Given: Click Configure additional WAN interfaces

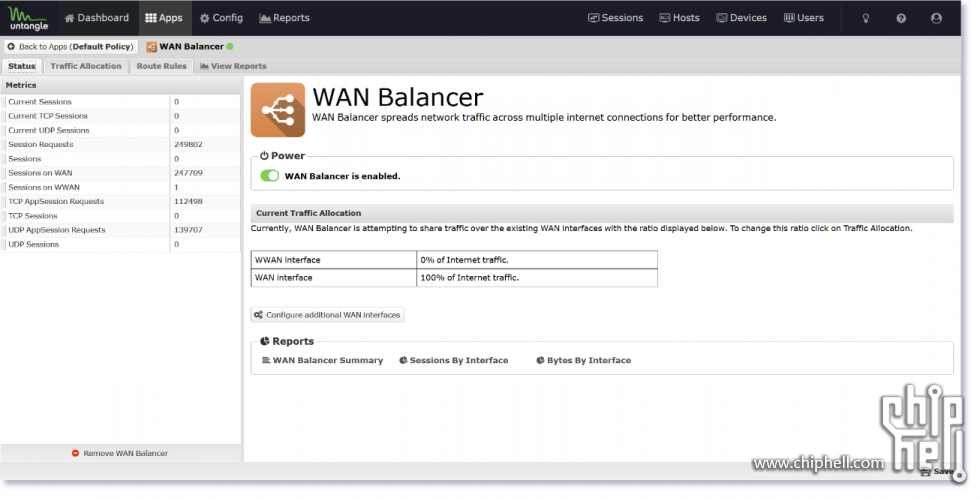Looking at the screenshot, I should coord(328,315).
